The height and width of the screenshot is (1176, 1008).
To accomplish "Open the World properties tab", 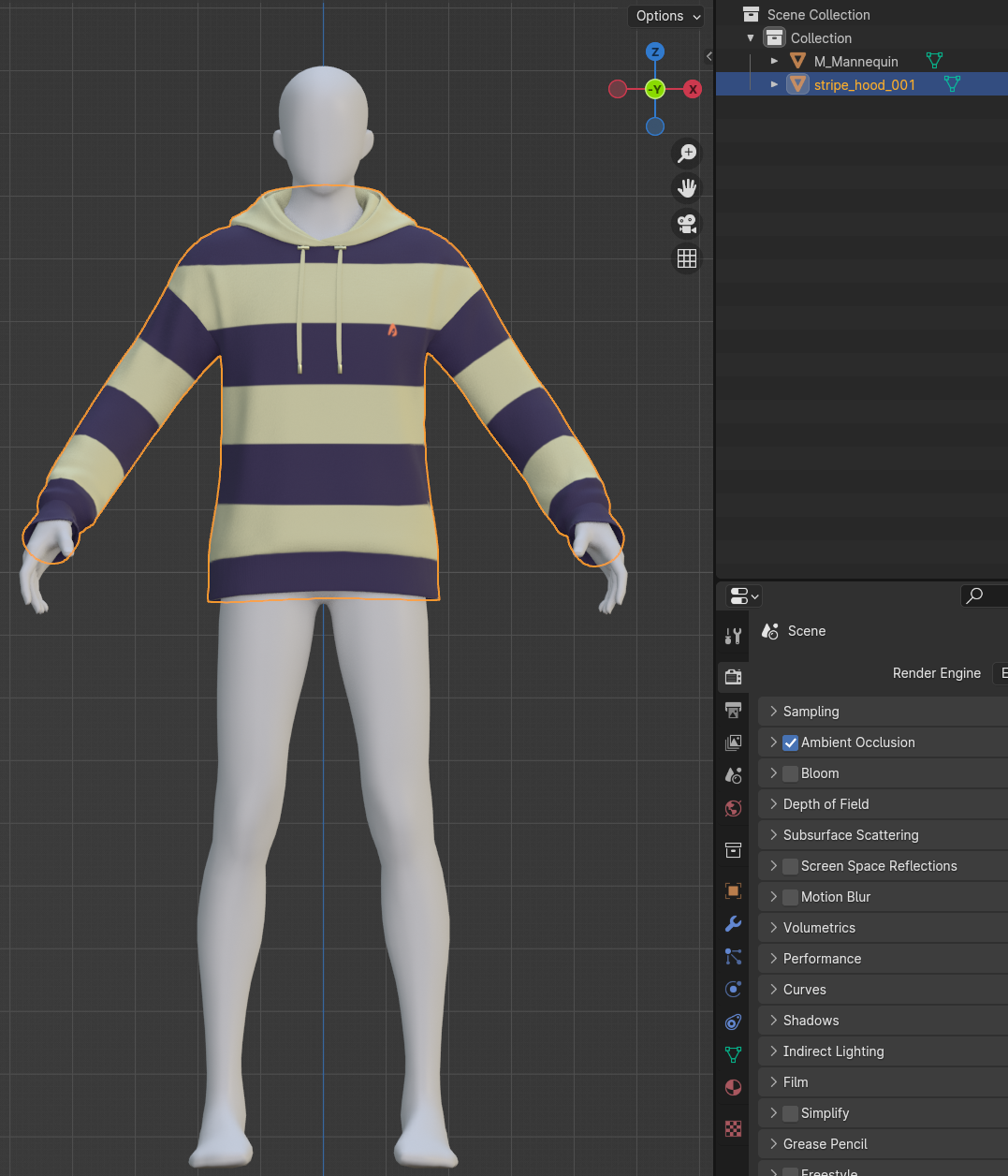I will pos(734,808).
